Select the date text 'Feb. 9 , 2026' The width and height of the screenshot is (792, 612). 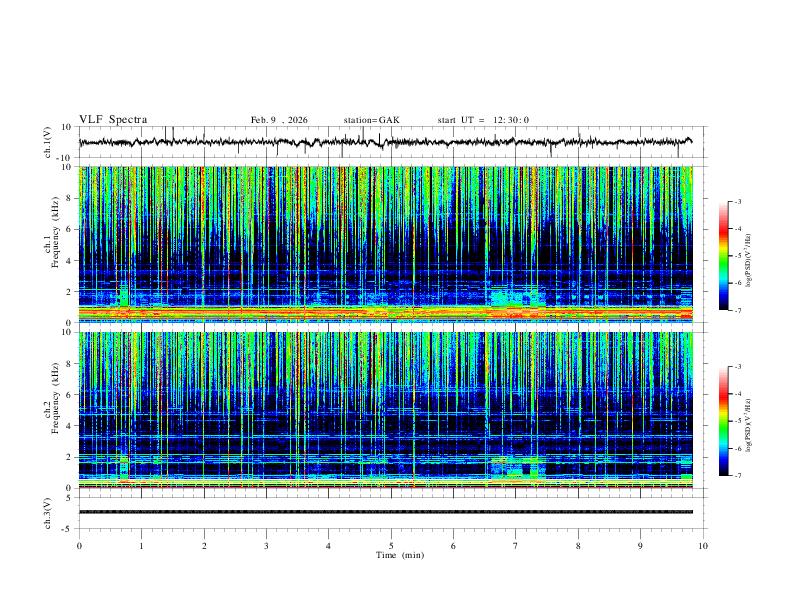coord(279,120)
